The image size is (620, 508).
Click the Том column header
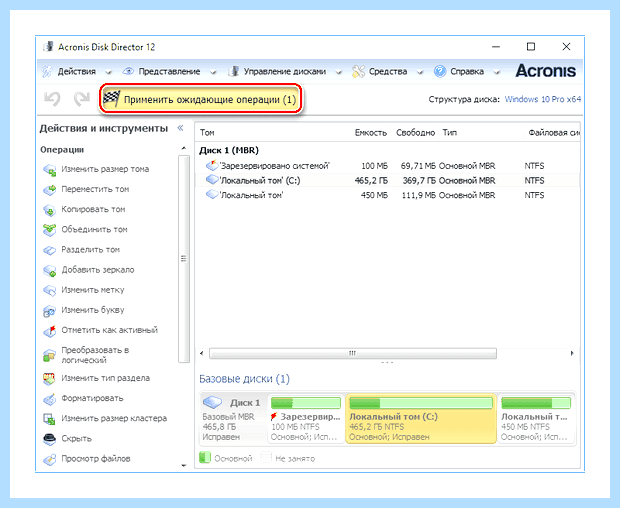pos(207,132)
